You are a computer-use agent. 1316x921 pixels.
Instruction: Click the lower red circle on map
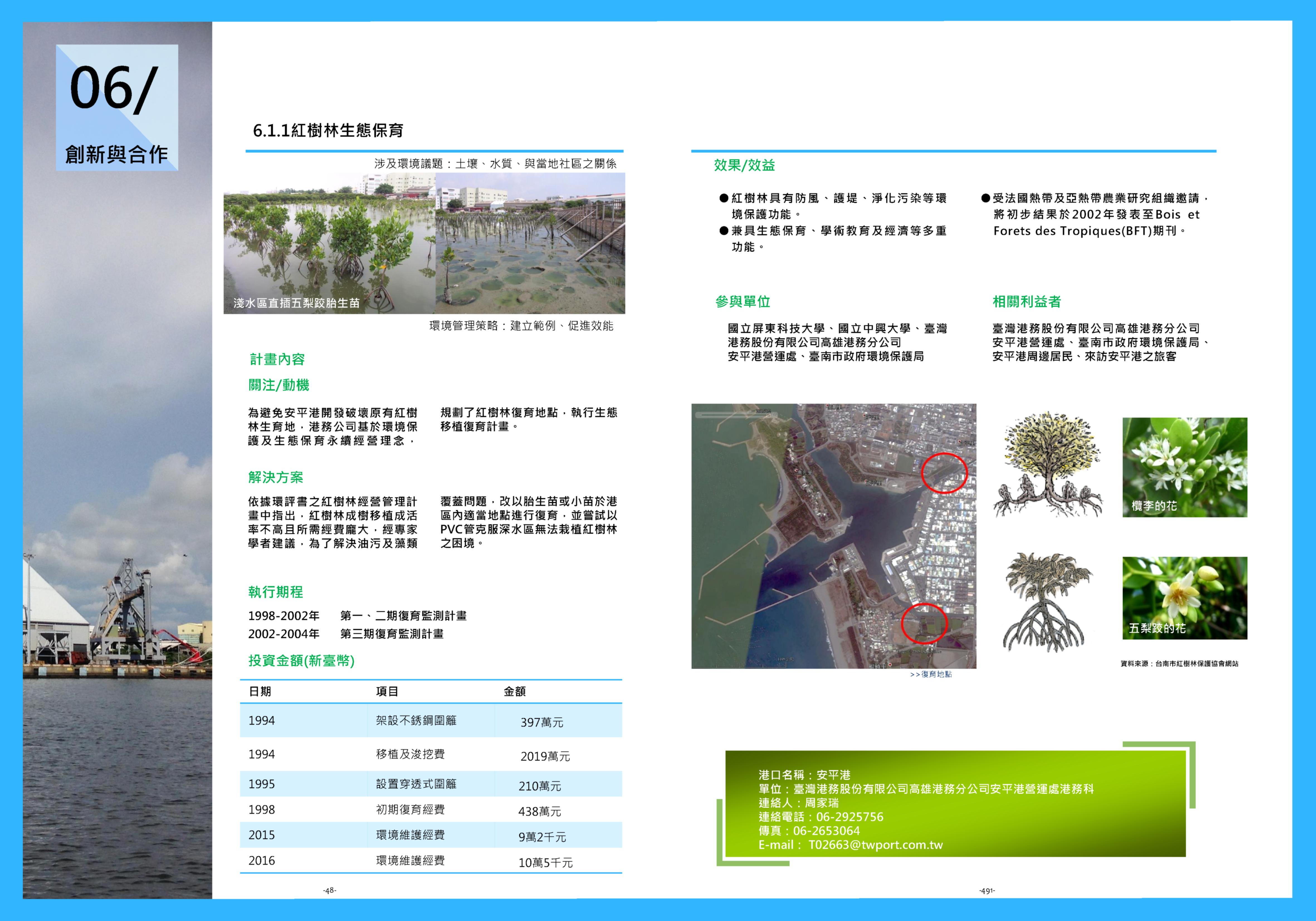[x=924, y=623]
